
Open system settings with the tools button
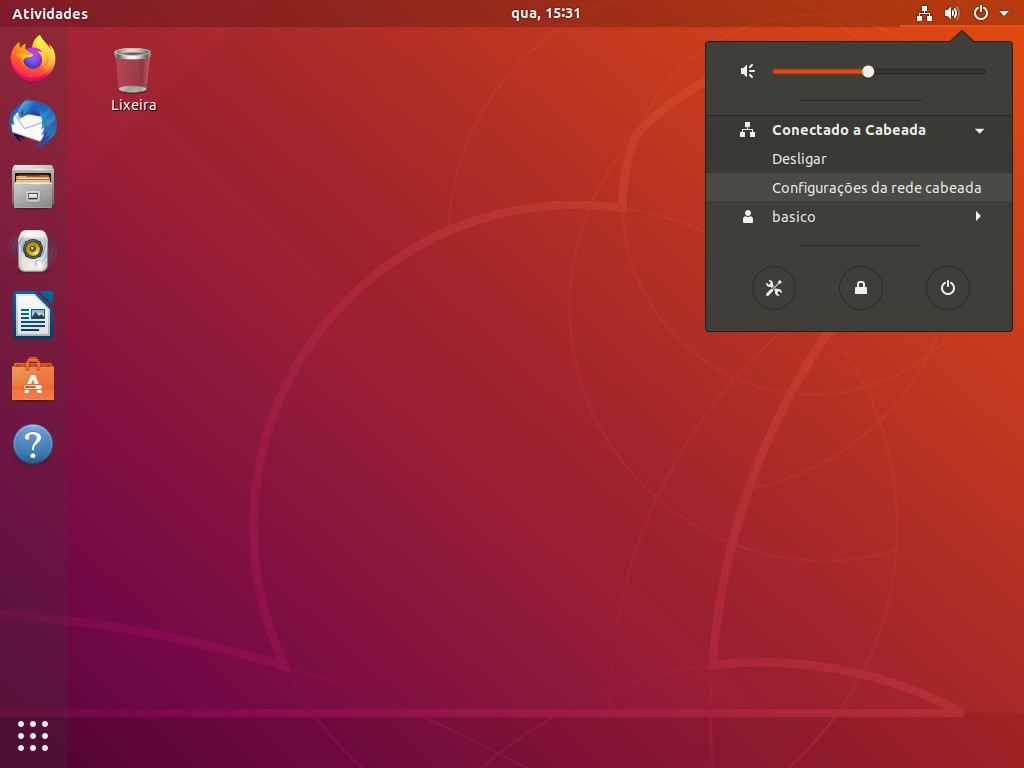[x=774, y=288]
